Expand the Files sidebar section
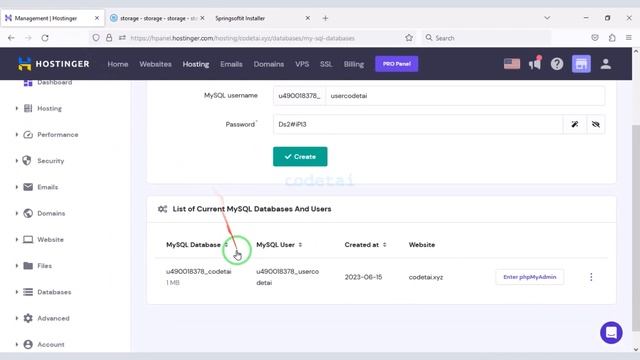The height and width of the screenshot is (360, 640). point(17,266)
